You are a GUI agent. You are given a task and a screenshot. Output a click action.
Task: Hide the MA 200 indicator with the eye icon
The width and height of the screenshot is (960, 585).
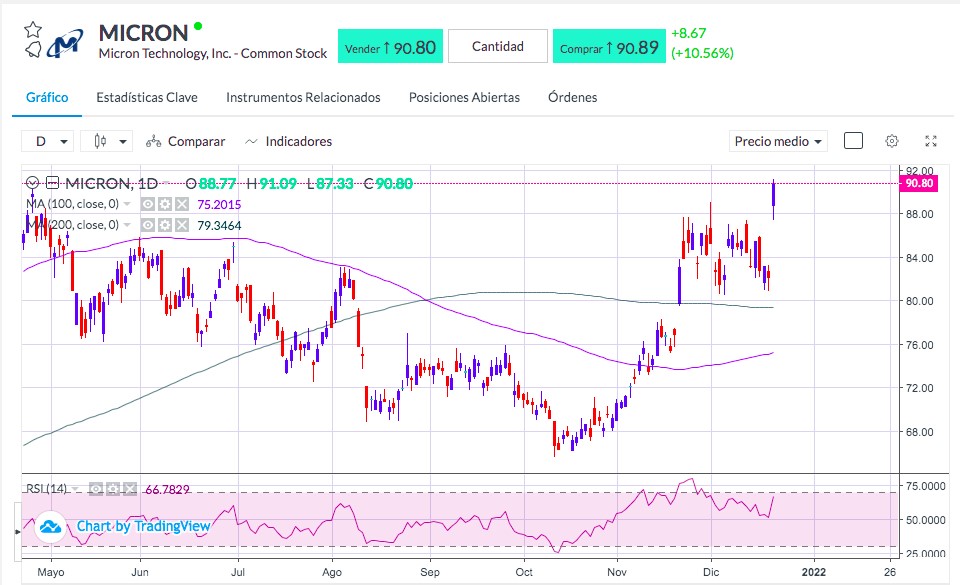click(148, 225)
